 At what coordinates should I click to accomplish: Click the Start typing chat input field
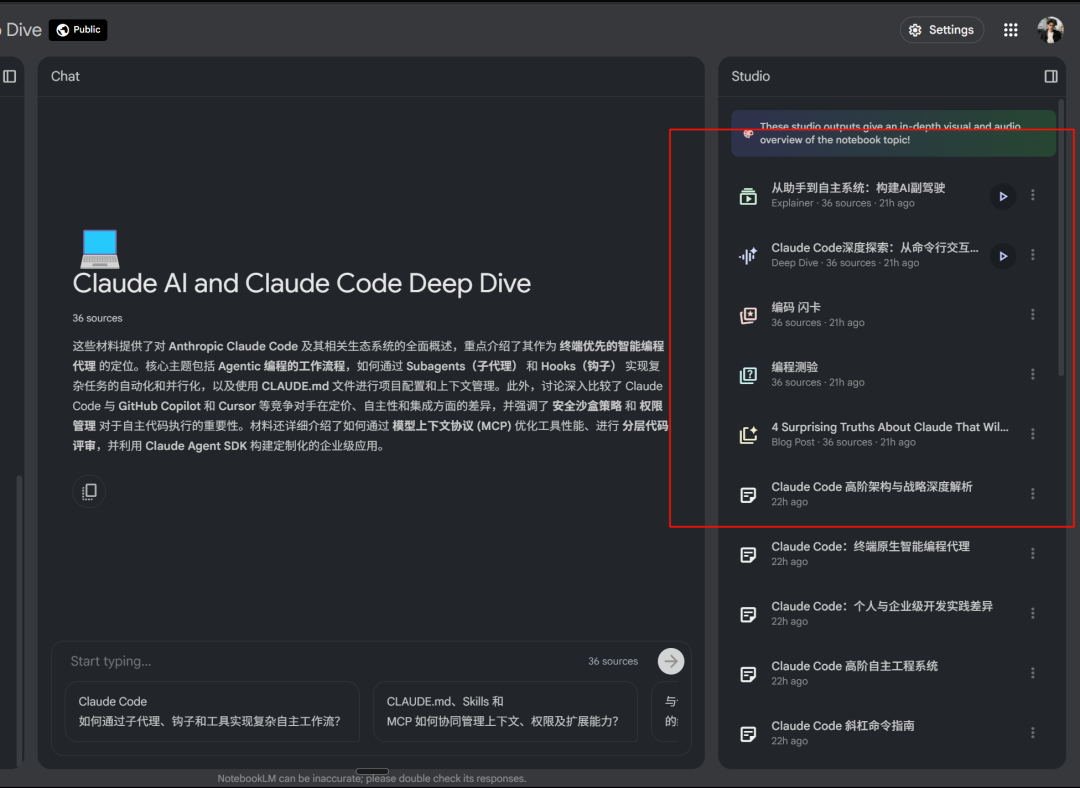tap(324, 661)
